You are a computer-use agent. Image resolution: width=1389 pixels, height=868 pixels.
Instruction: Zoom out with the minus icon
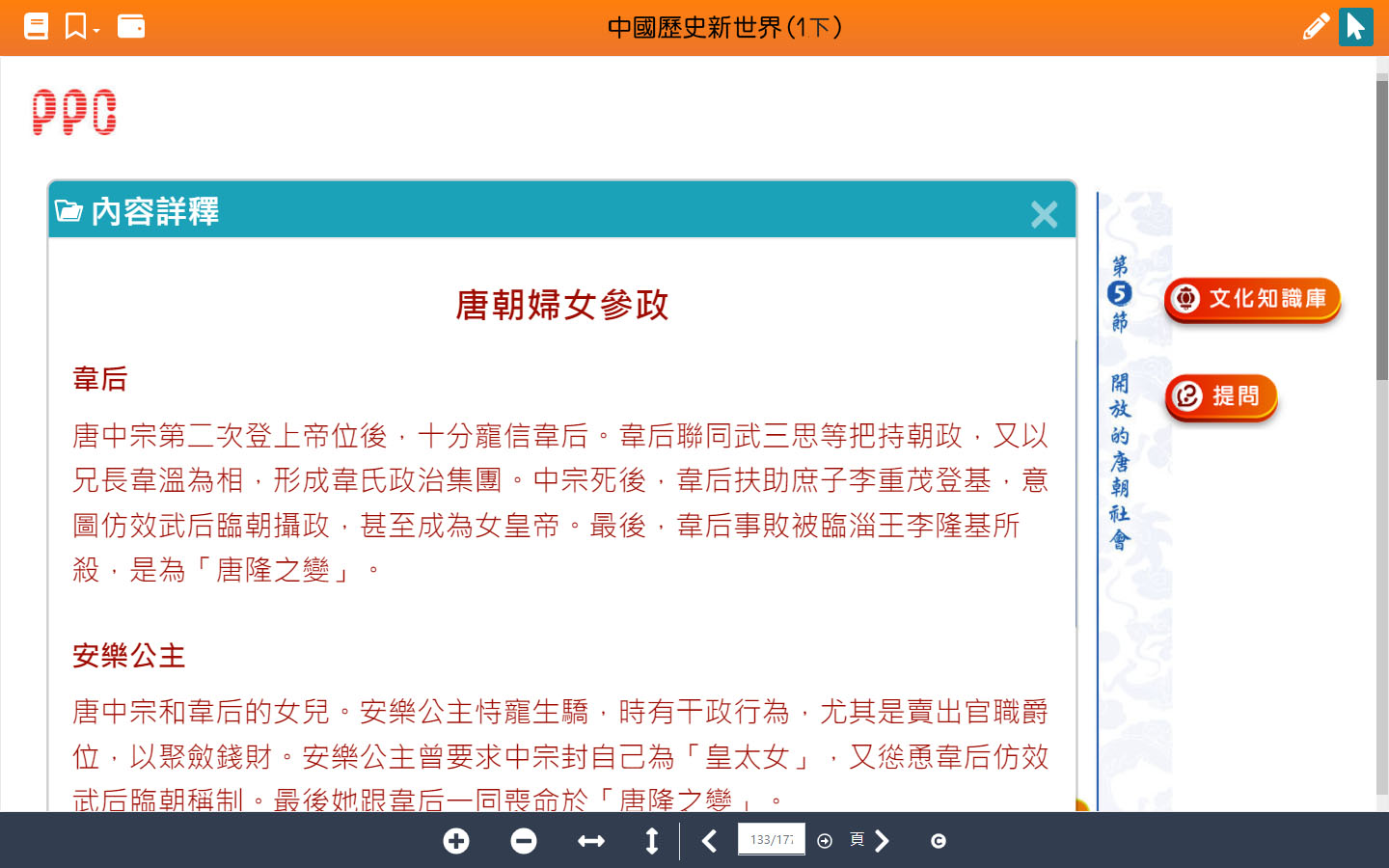[524, 841]
